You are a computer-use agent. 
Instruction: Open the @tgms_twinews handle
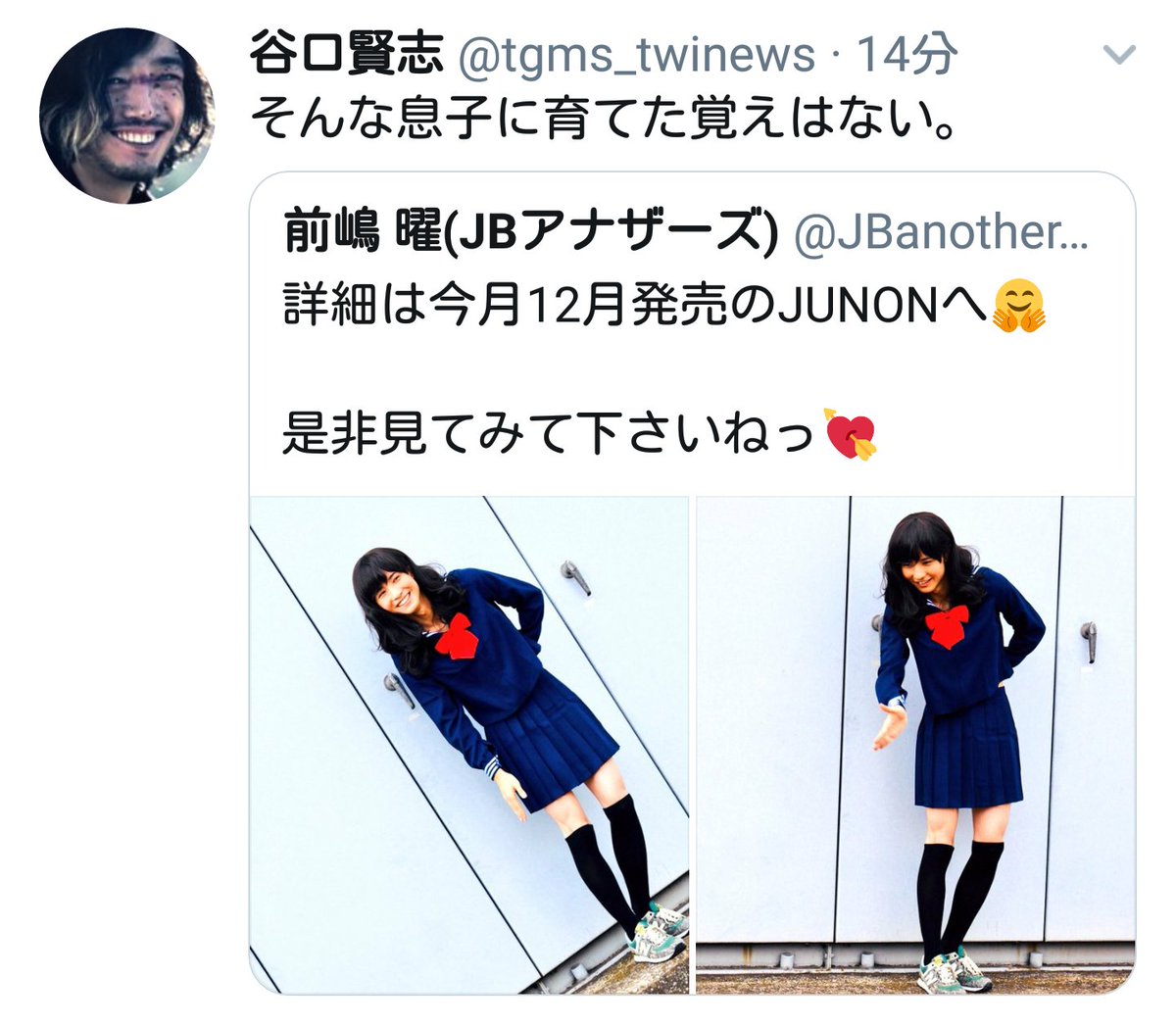coord(636,55)
